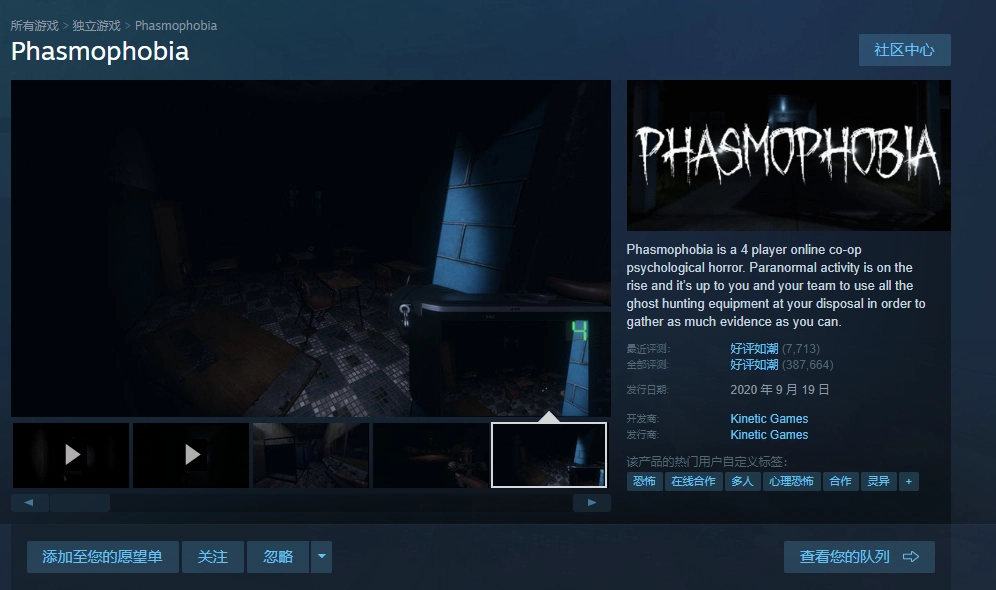
Task: Go to 所有游戏 breadcrumb link
Action: point(34,25)
